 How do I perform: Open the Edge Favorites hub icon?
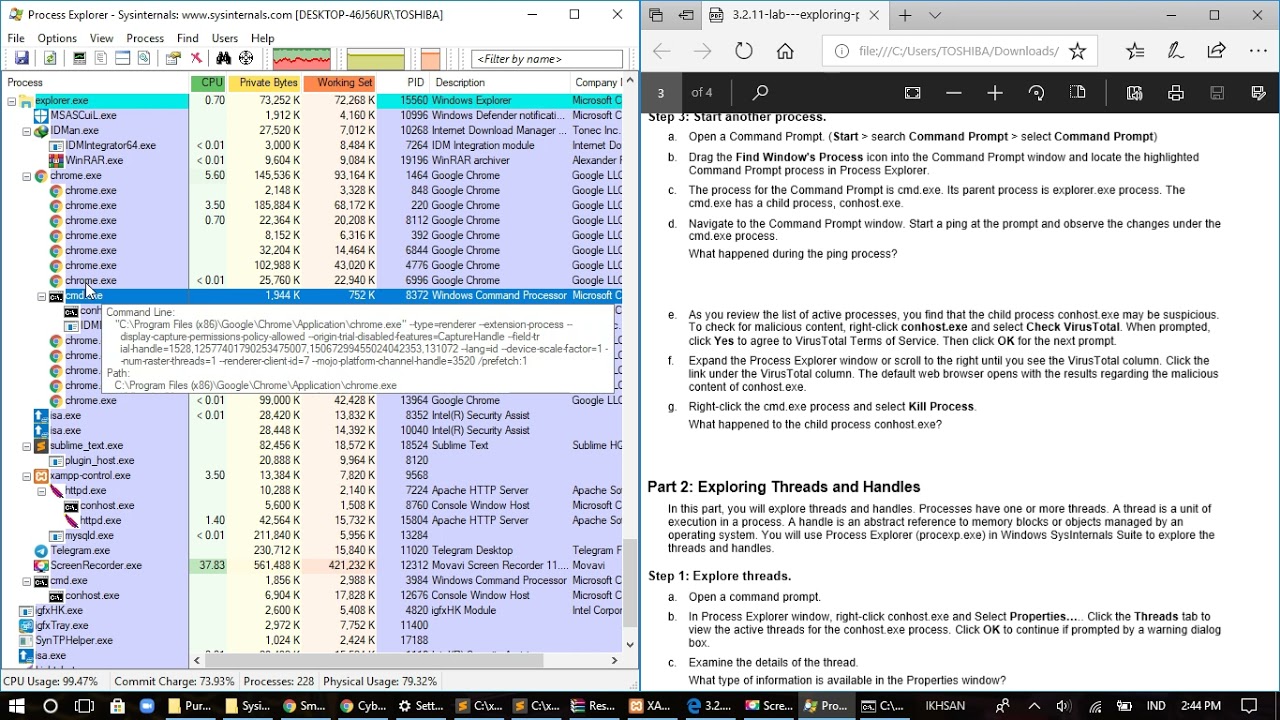(1135, 51)
